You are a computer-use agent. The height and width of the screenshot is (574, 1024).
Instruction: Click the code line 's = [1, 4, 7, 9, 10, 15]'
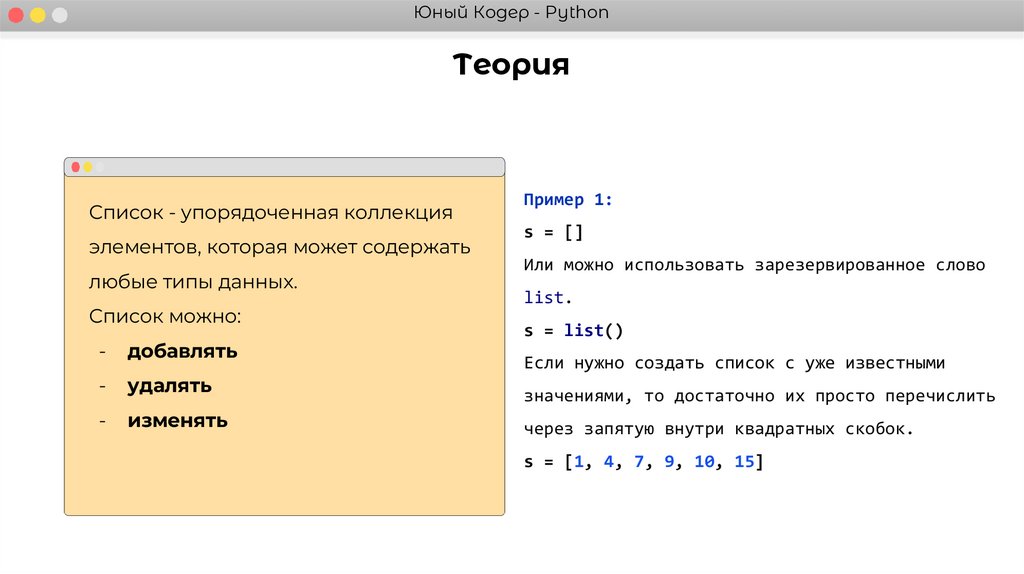[x=643, y=462]
